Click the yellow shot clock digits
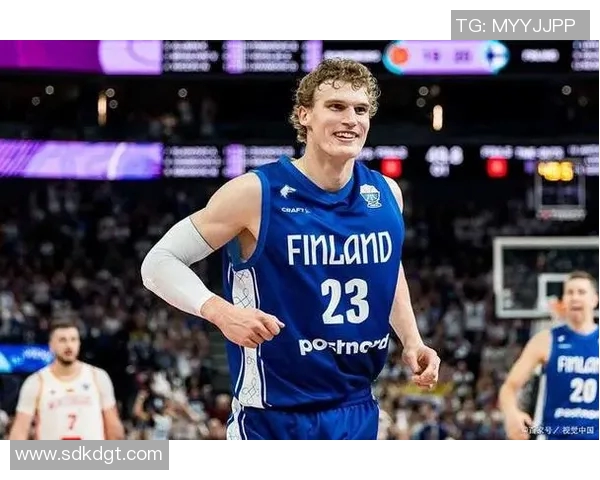 [x=556, y=171]
